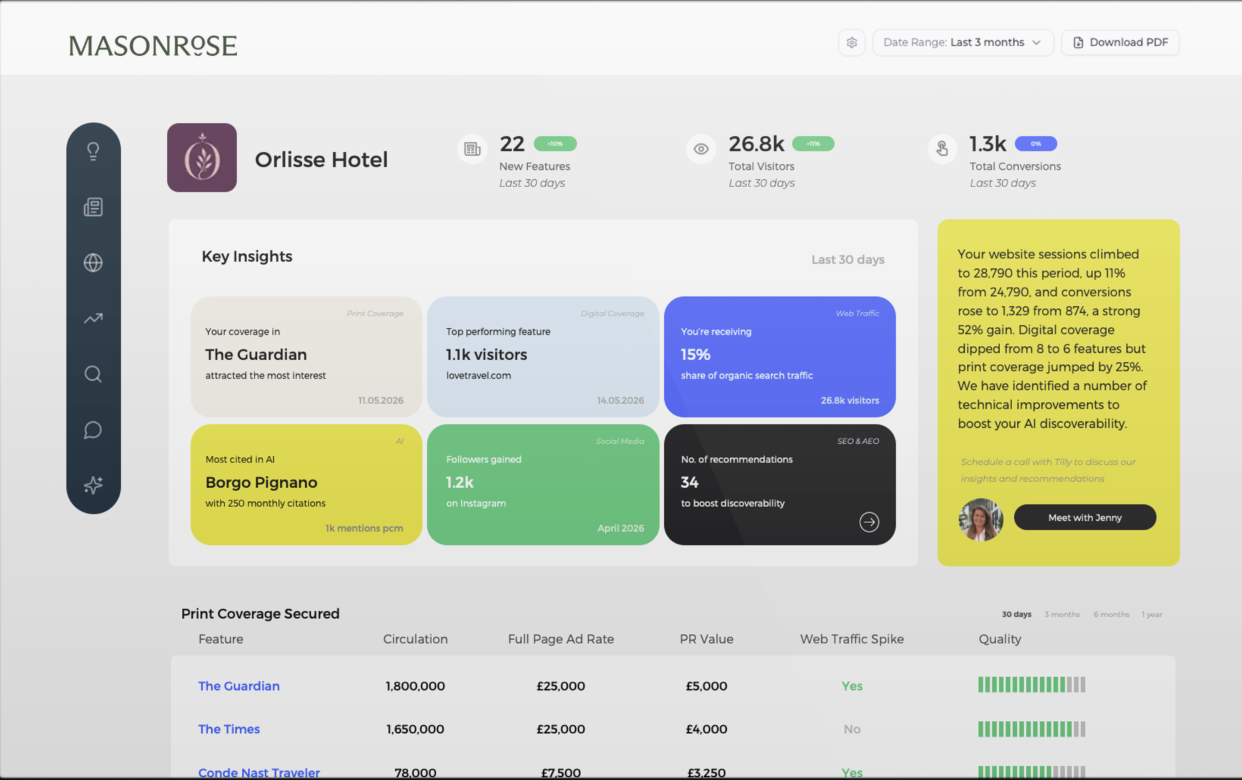
Task: Click the £4,000 PR value cell
Action: [x=706, y=729]
